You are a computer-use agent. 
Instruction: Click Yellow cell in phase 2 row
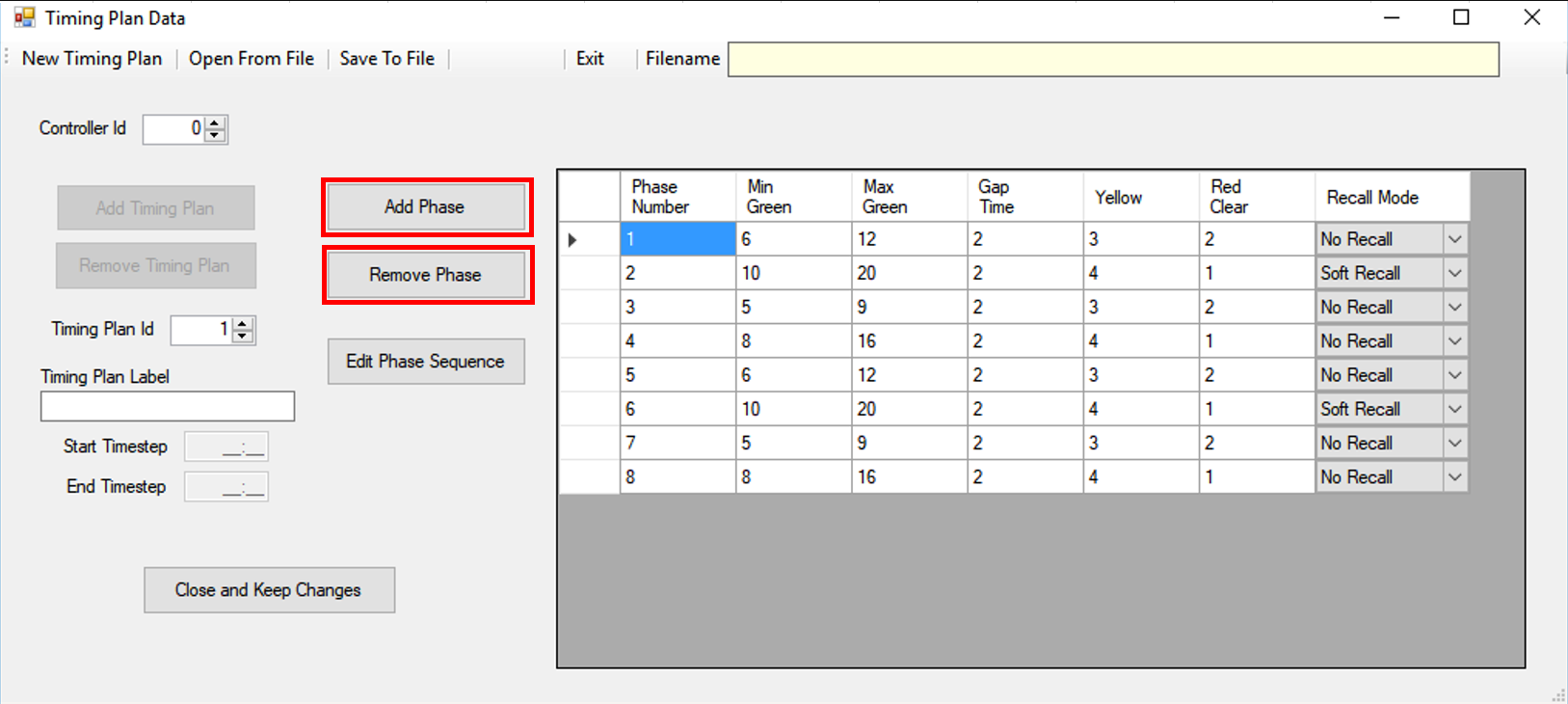1141,273
